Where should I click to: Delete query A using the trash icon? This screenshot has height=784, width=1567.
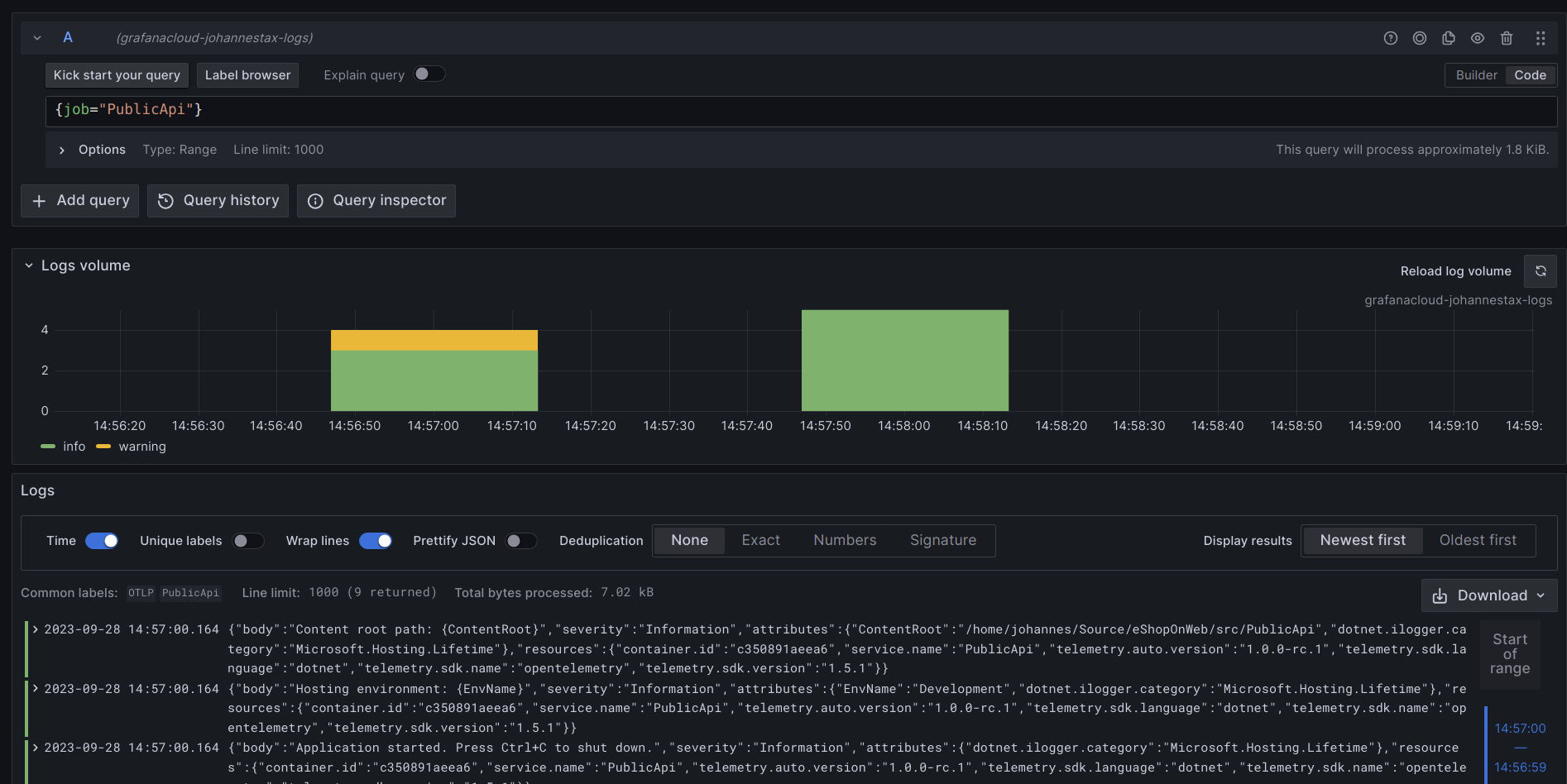coord(1507,38)
